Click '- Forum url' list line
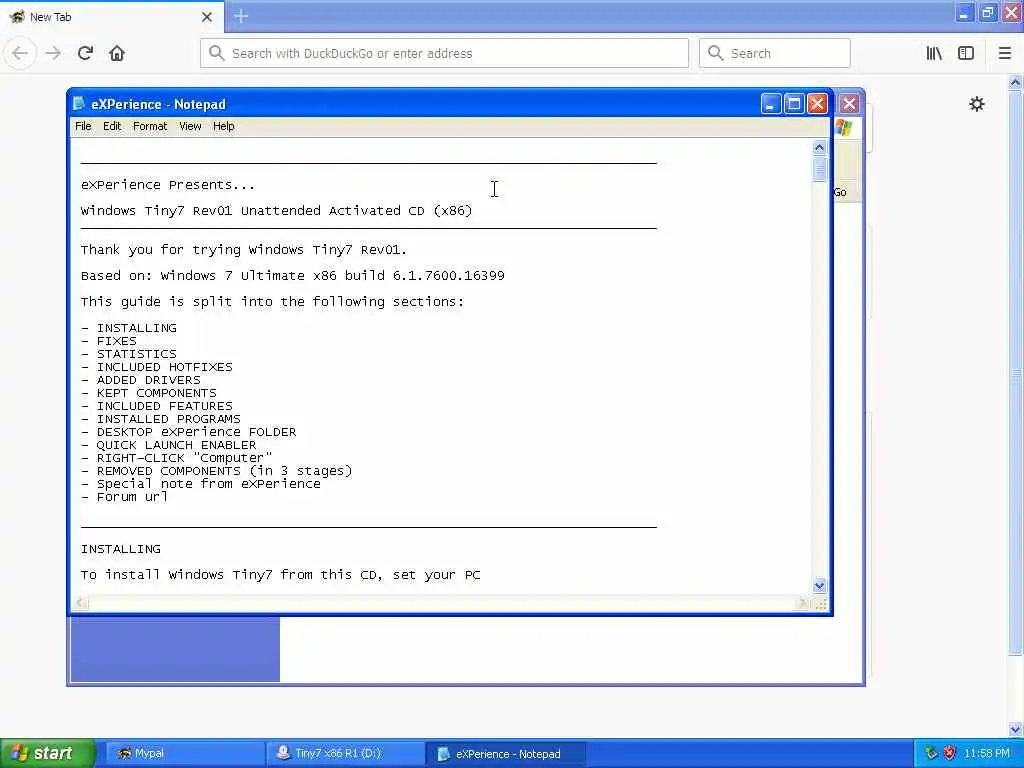 point(124,497)
